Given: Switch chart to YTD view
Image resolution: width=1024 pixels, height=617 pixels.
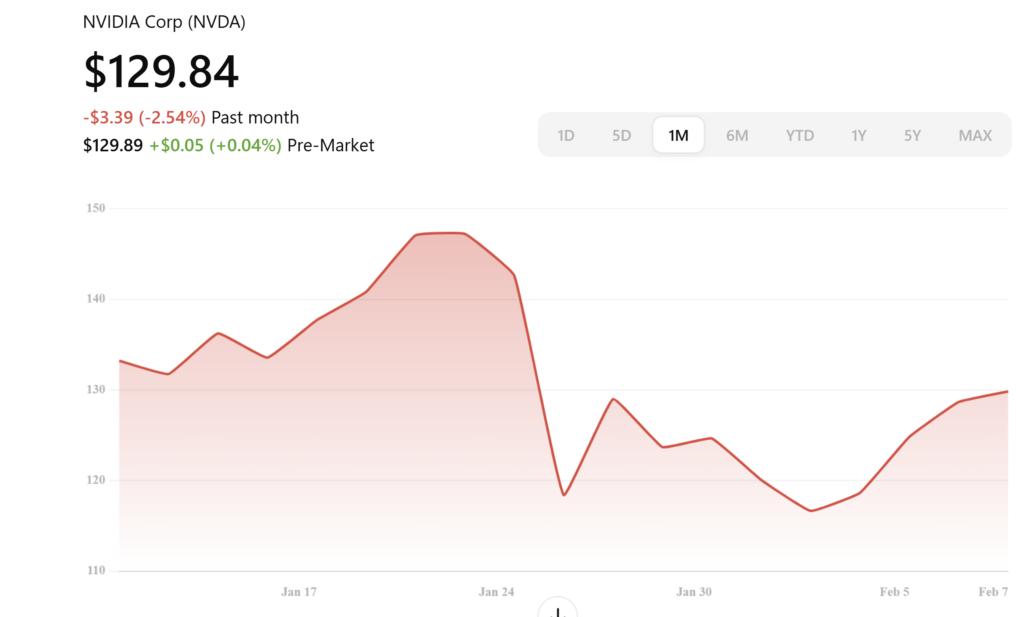Looking at the screenshot, I should (800, 136).
